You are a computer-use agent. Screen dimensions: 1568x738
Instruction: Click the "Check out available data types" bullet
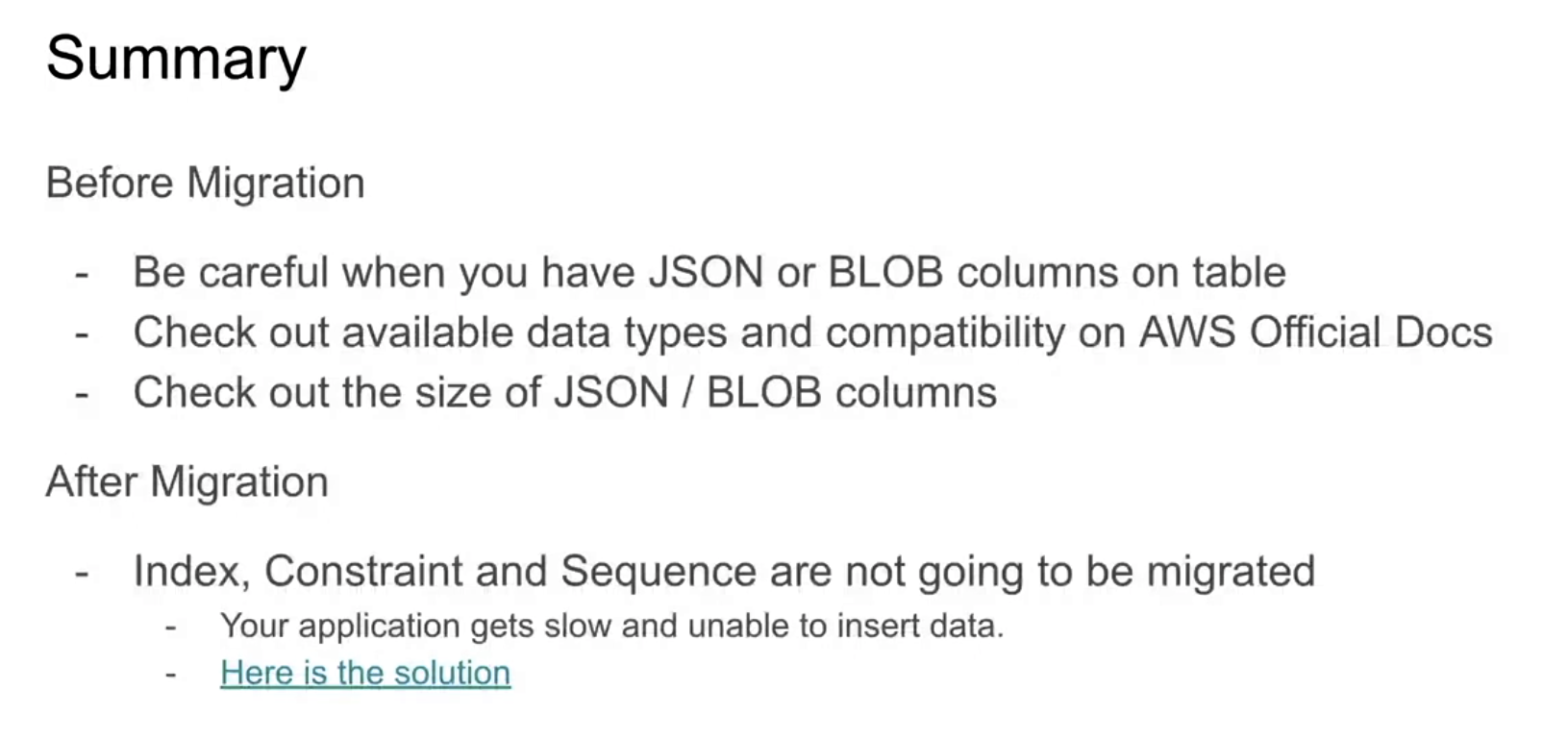click(812, 332)
